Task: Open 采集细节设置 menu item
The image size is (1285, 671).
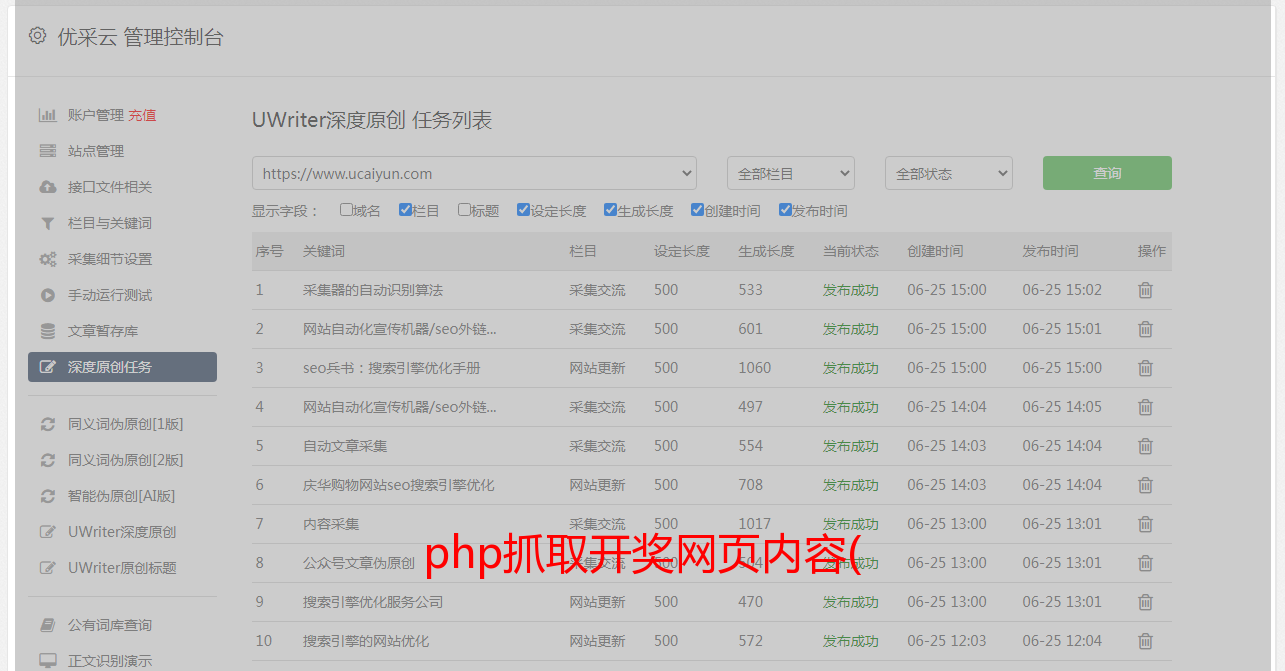Action: coord(110,259)
